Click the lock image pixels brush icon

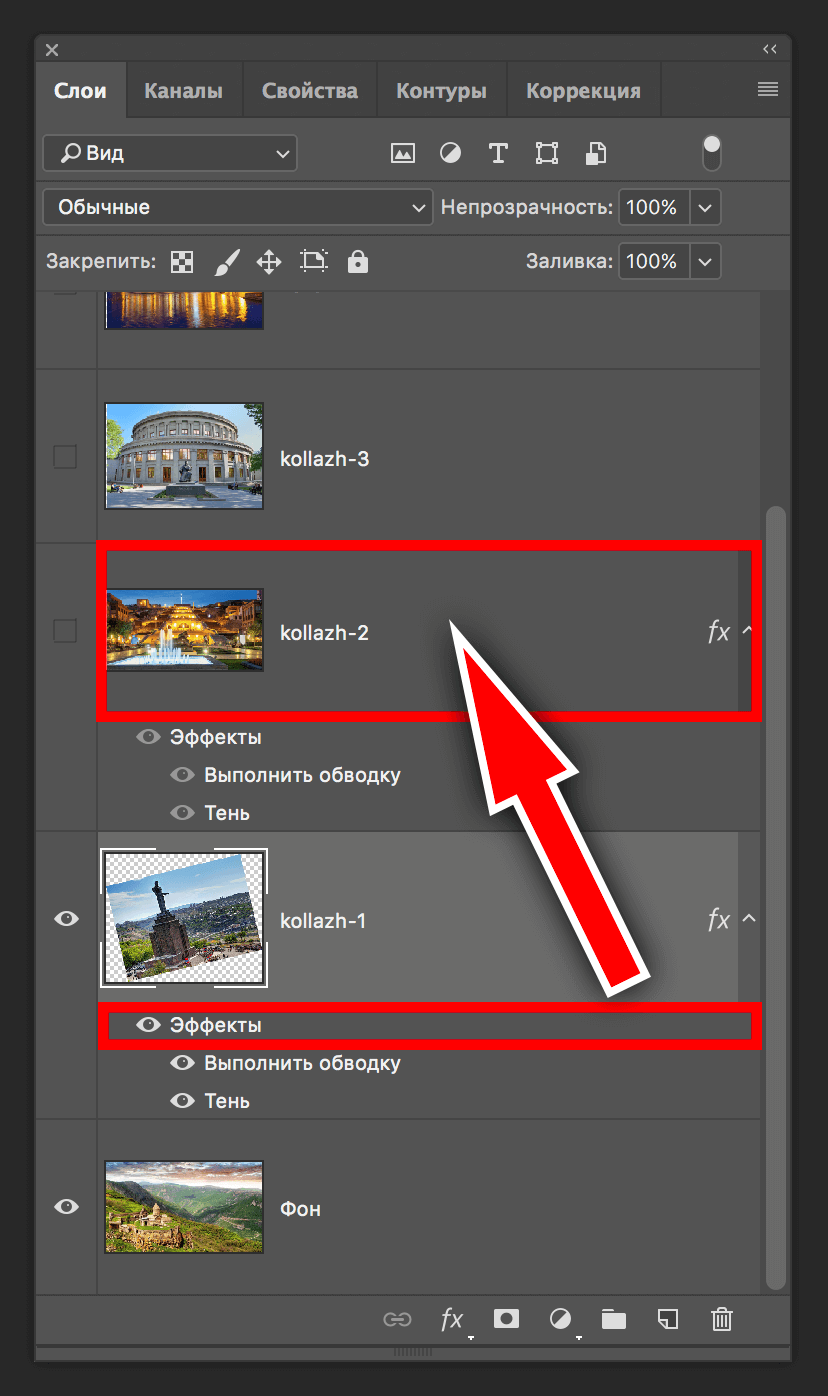click(x=227, y=262)
